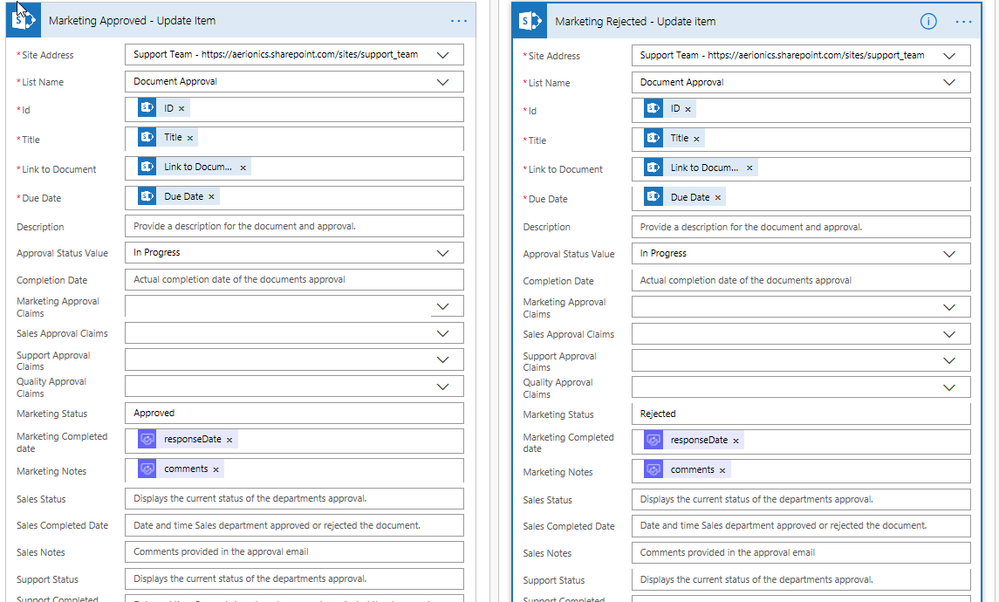Open ellipsis menu on Marketing Approved card
The width and height of the screenshot is (999, 602).
[x=458, y=20]
